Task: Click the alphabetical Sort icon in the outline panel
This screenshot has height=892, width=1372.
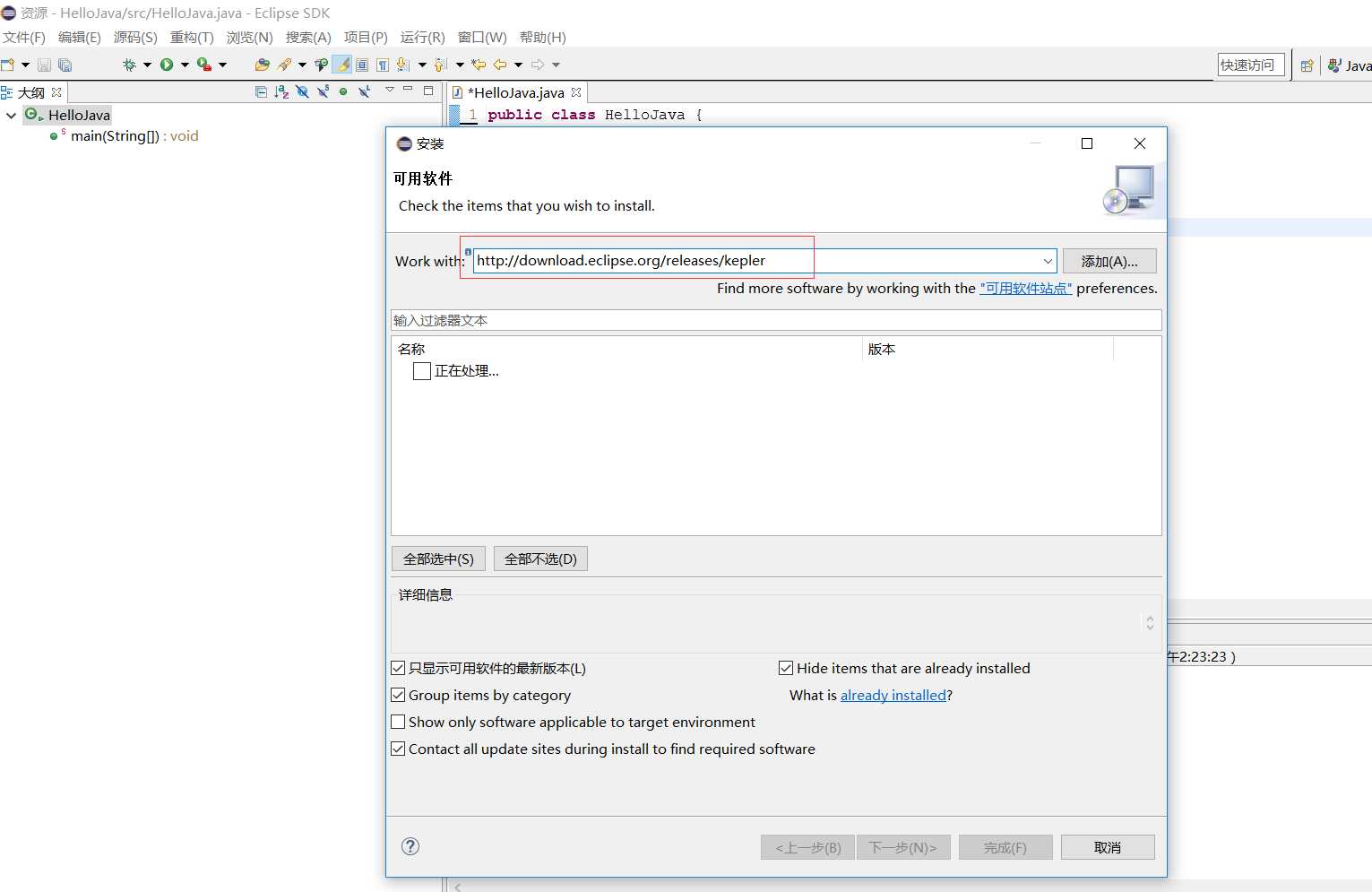Action: [281, 91]
